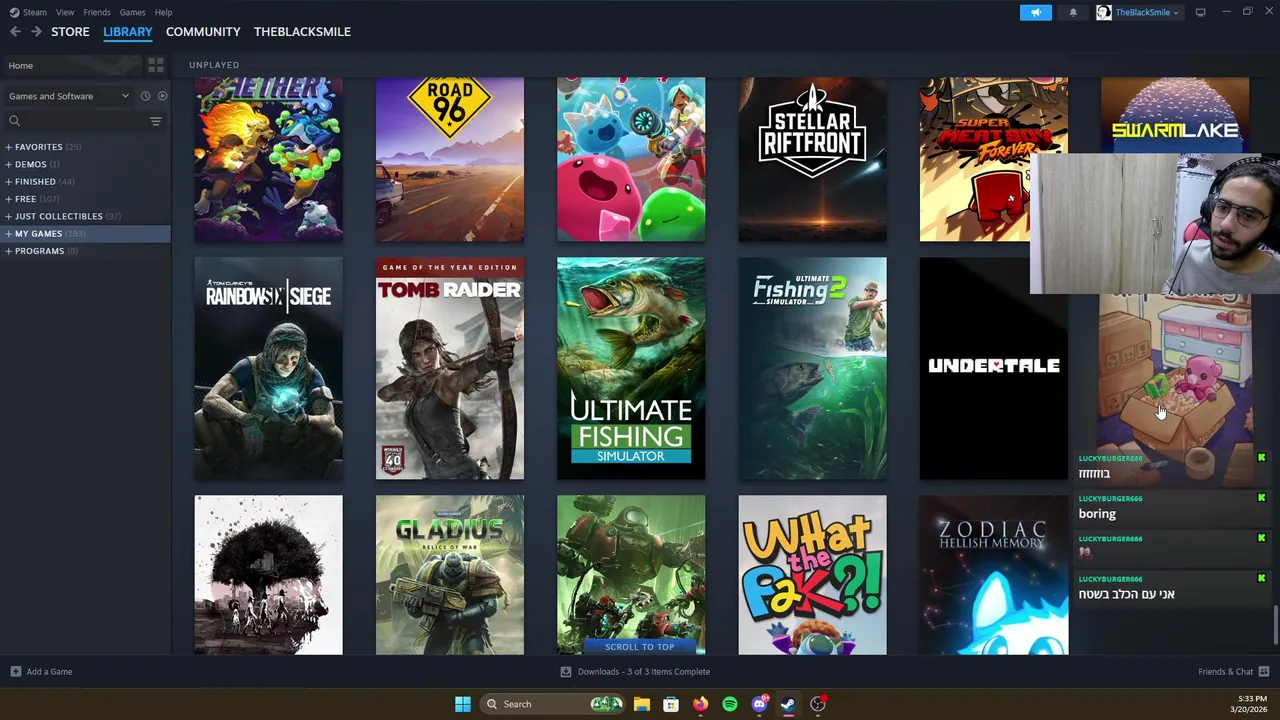Viewport: 1280px width, 720px height.
Task: Open the notifications bell
Action: [1073, 12]
